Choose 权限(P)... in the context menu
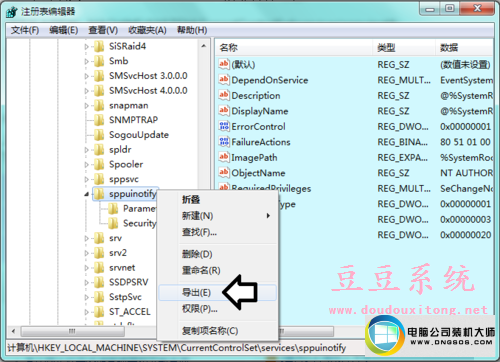500x362 pixels. 217,309
